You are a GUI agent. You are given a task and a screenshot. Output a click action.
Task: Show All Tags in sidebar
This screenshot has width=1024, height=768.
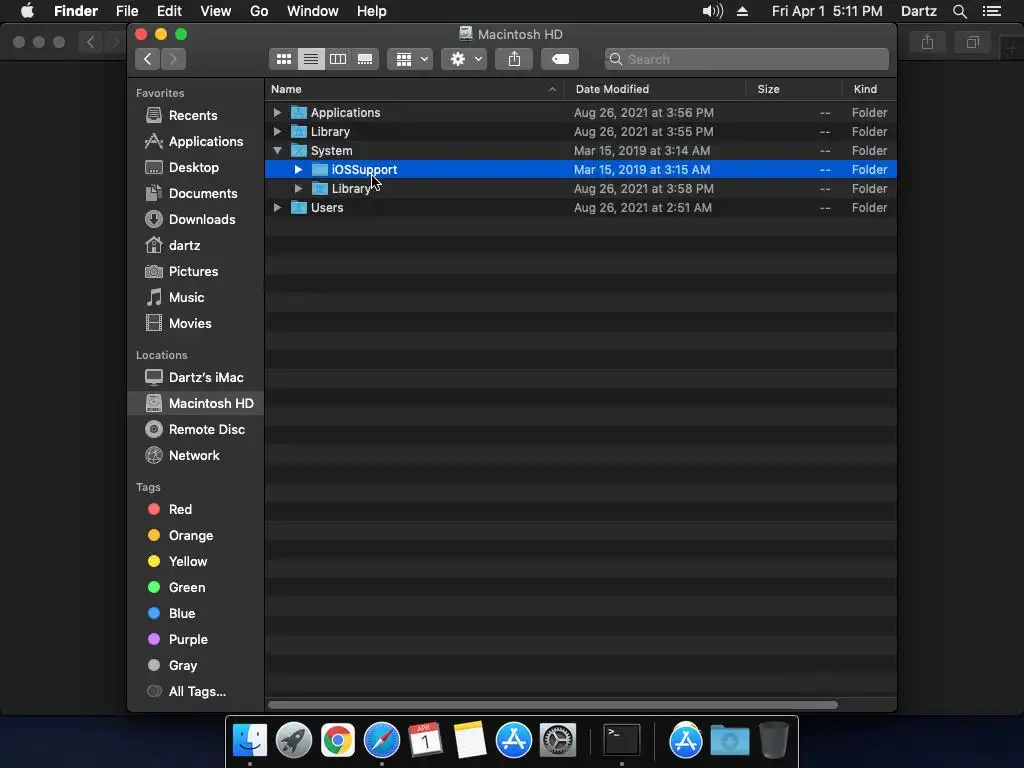click(197, 692)
